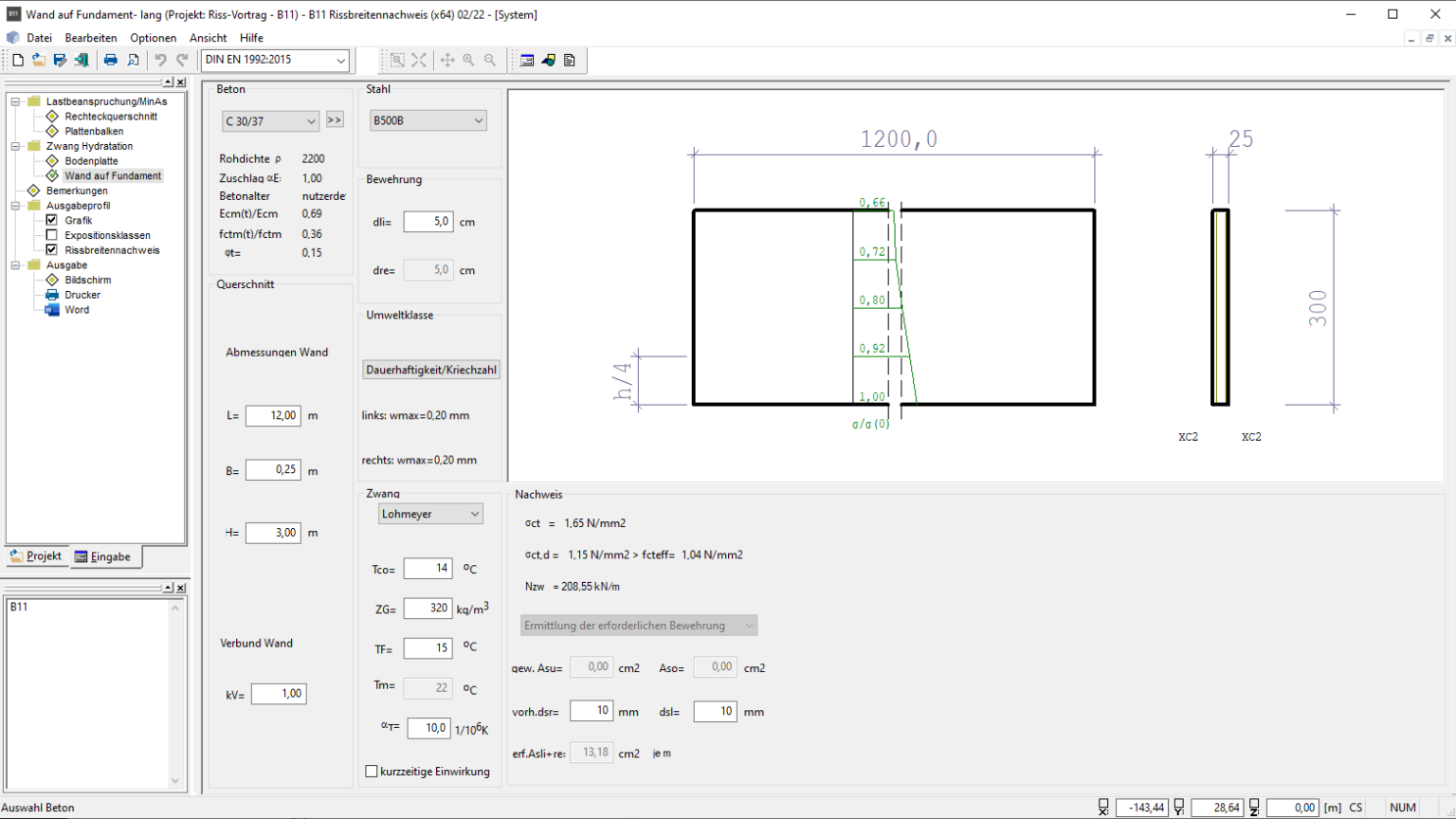Screen dimensions: 1456x819
Task: Open Print Preview from the toolbar
Action: 133,60
